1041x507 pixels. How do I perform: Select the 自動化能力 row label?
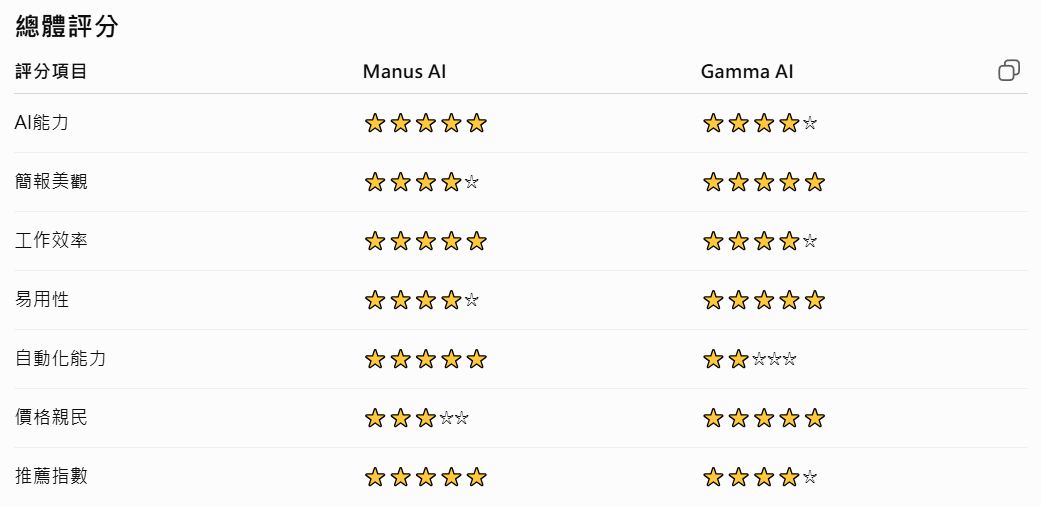click(x=60, y=359)
